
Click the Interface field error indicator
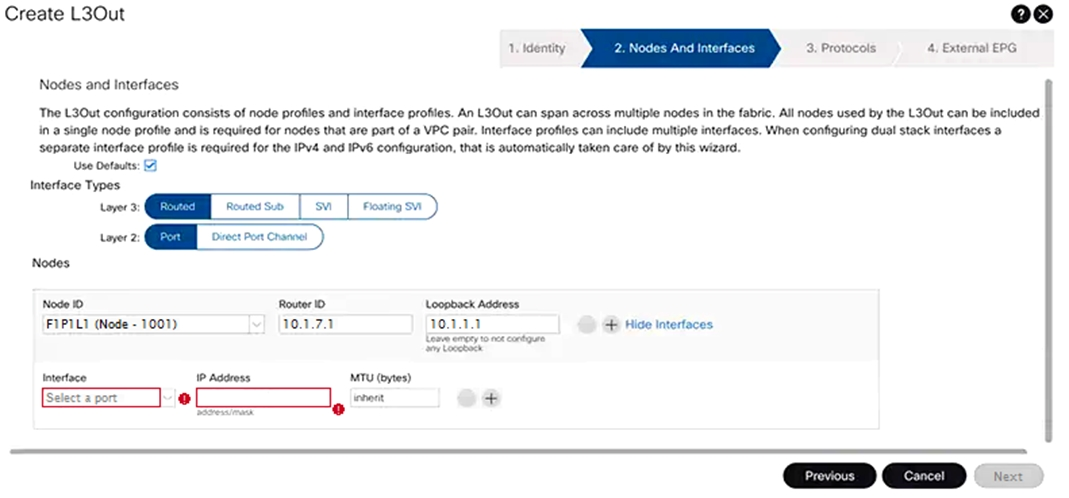(x=184, y=398)
